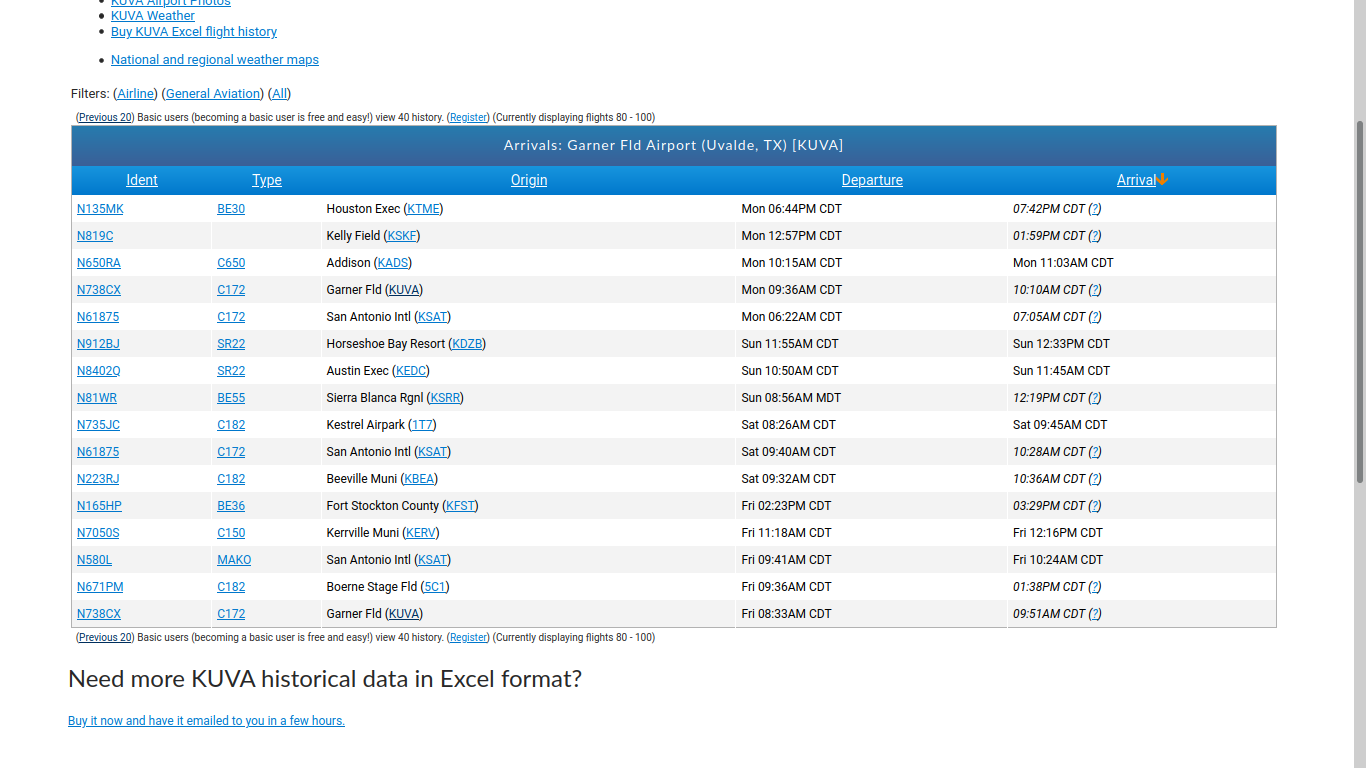Viewport: 1366px width, 768px height.
Task: Open airport 5C1 link
Action: click(434, 587)
